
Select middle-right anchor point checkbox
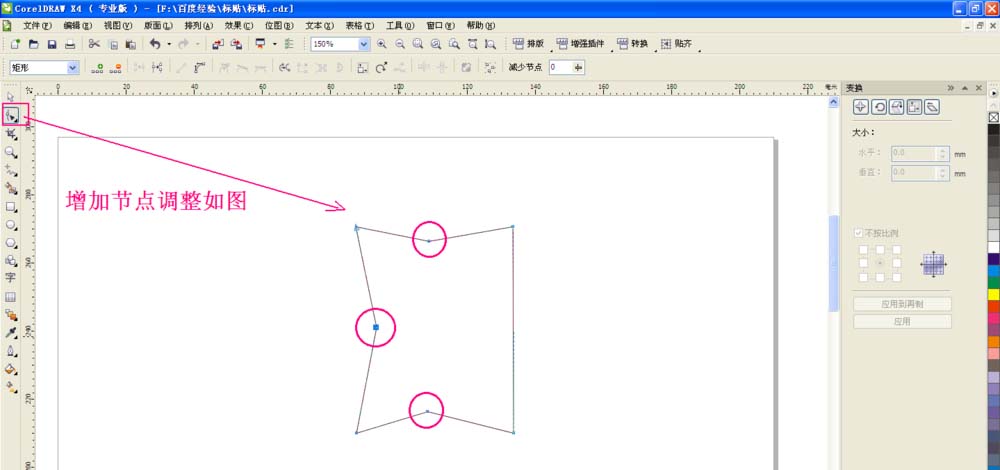tap(897, 263)
